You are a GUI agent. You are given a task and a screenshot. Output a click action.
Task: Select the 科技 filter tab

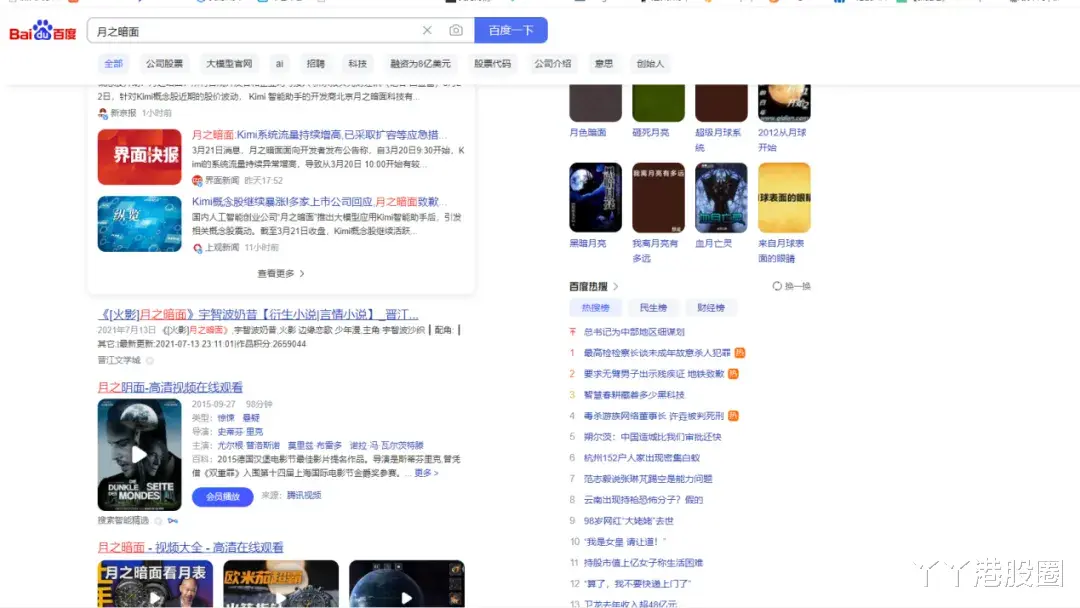click(357, 63)
